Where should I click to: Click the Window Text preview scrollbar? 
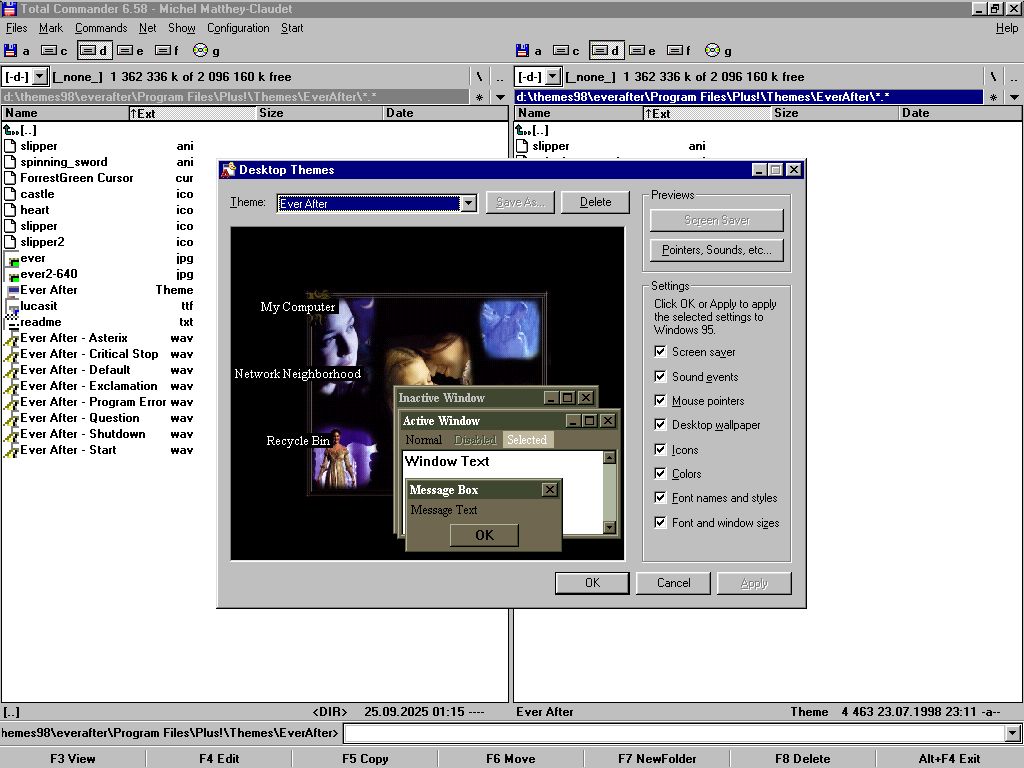pyautogui.click(x=609, y=492)
